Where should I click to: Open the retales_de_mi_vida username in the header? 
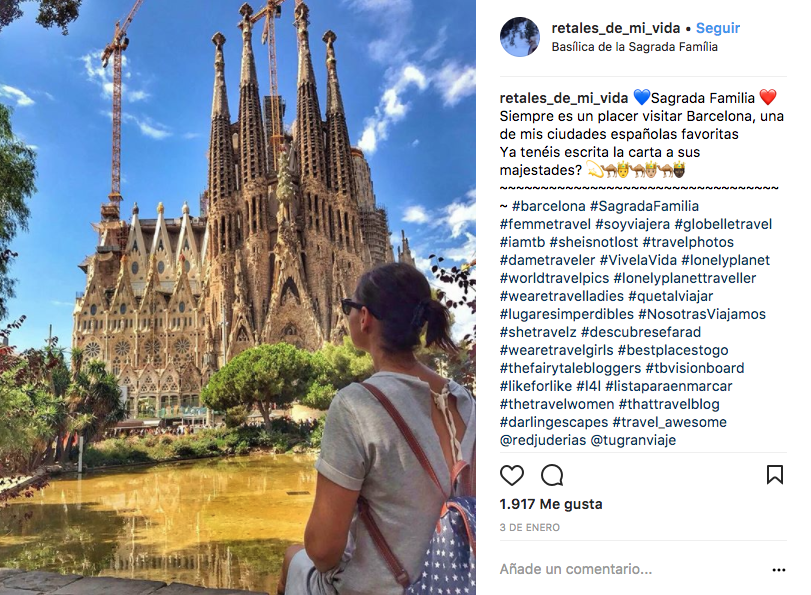pyautogui.click(x=615, y=28)
